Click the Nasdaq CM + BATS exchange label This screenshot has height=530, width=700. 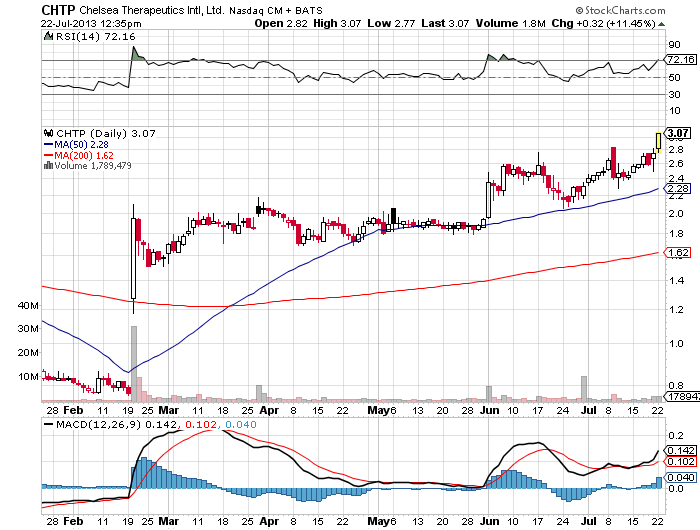[x=275, y=10]
